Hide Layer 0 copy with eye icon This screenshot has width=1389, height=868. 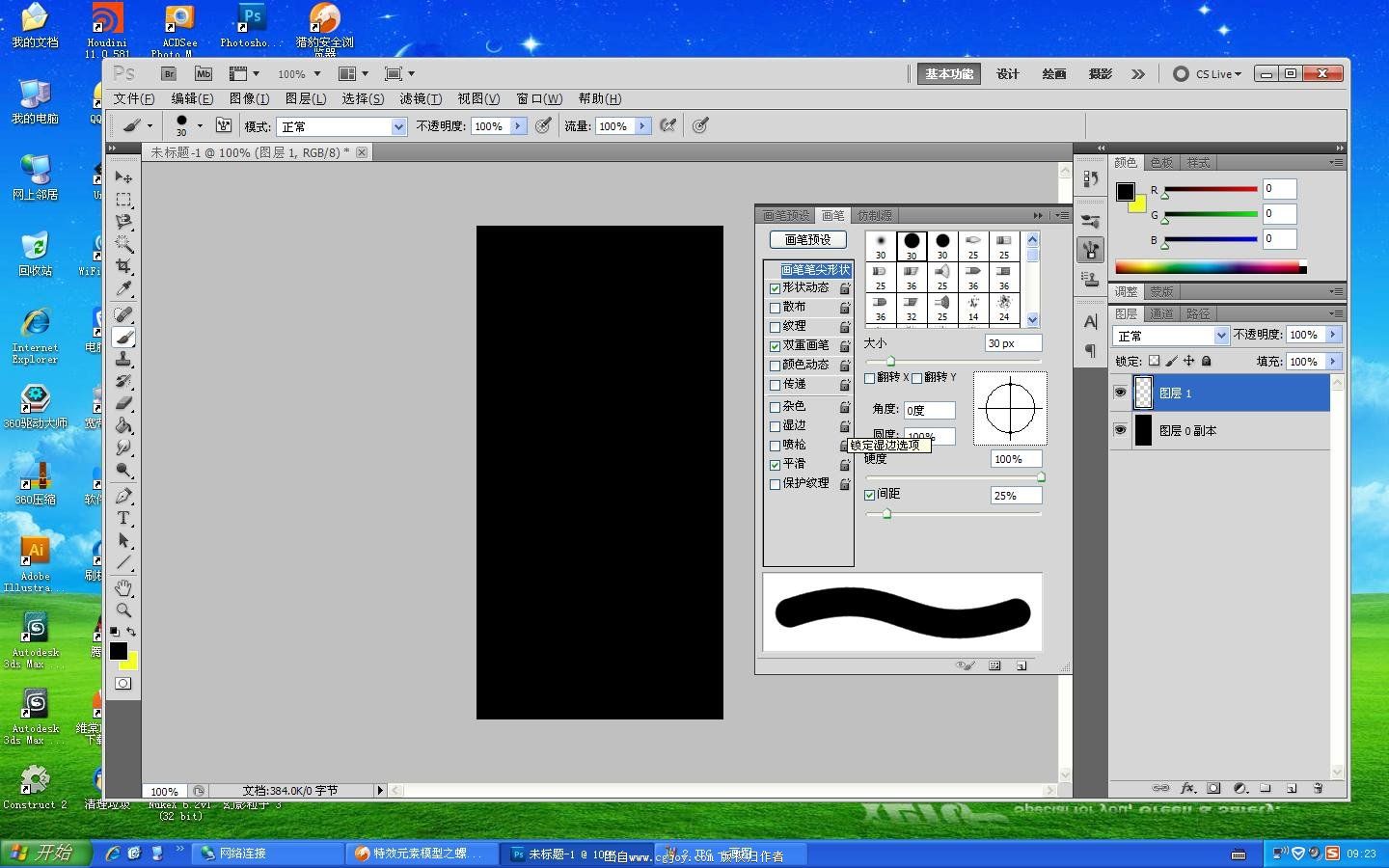tap(1120, 430)
